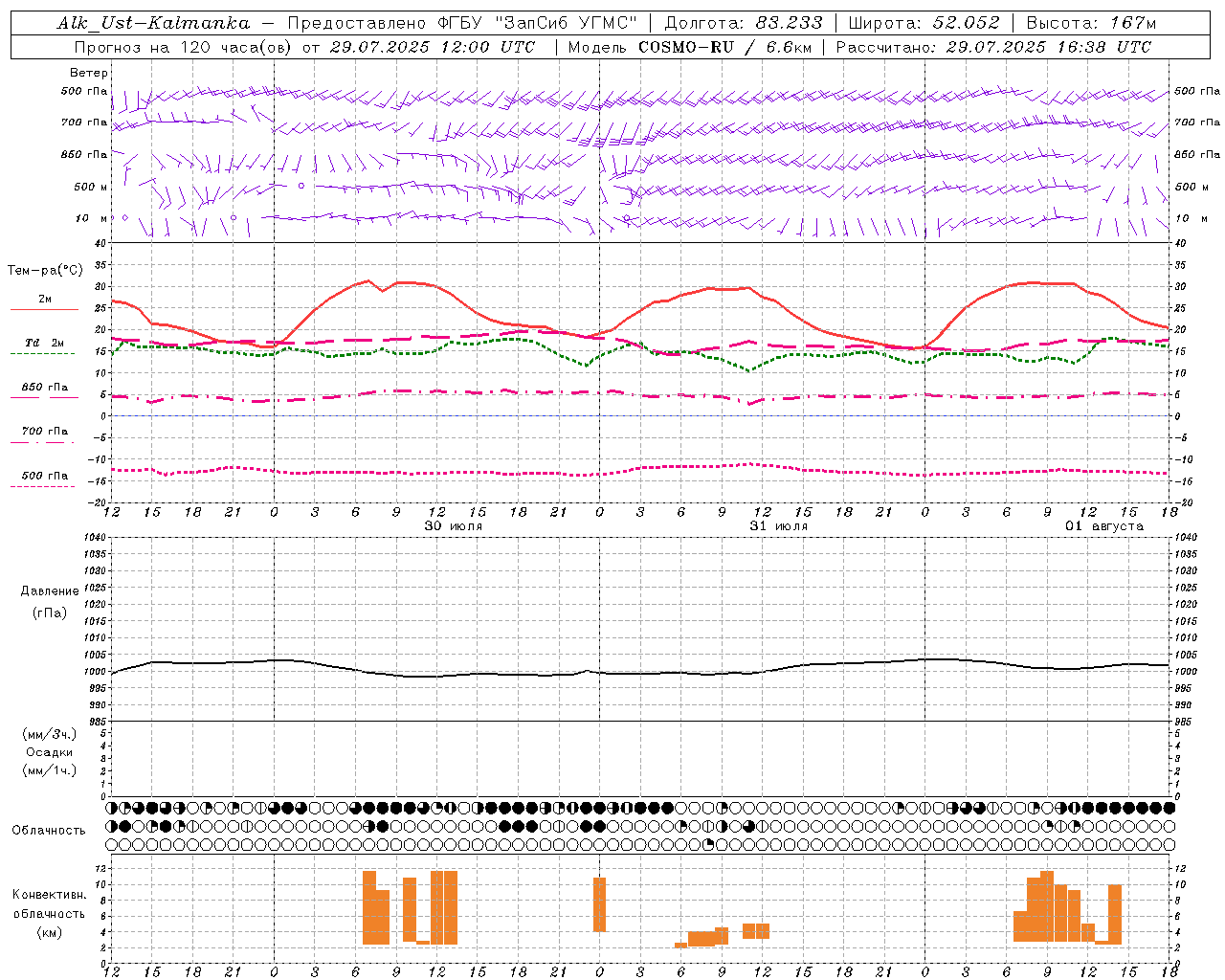
Task: Click the station title Alk_Ust-Kalmanka
Action: [x=153, y=23]
